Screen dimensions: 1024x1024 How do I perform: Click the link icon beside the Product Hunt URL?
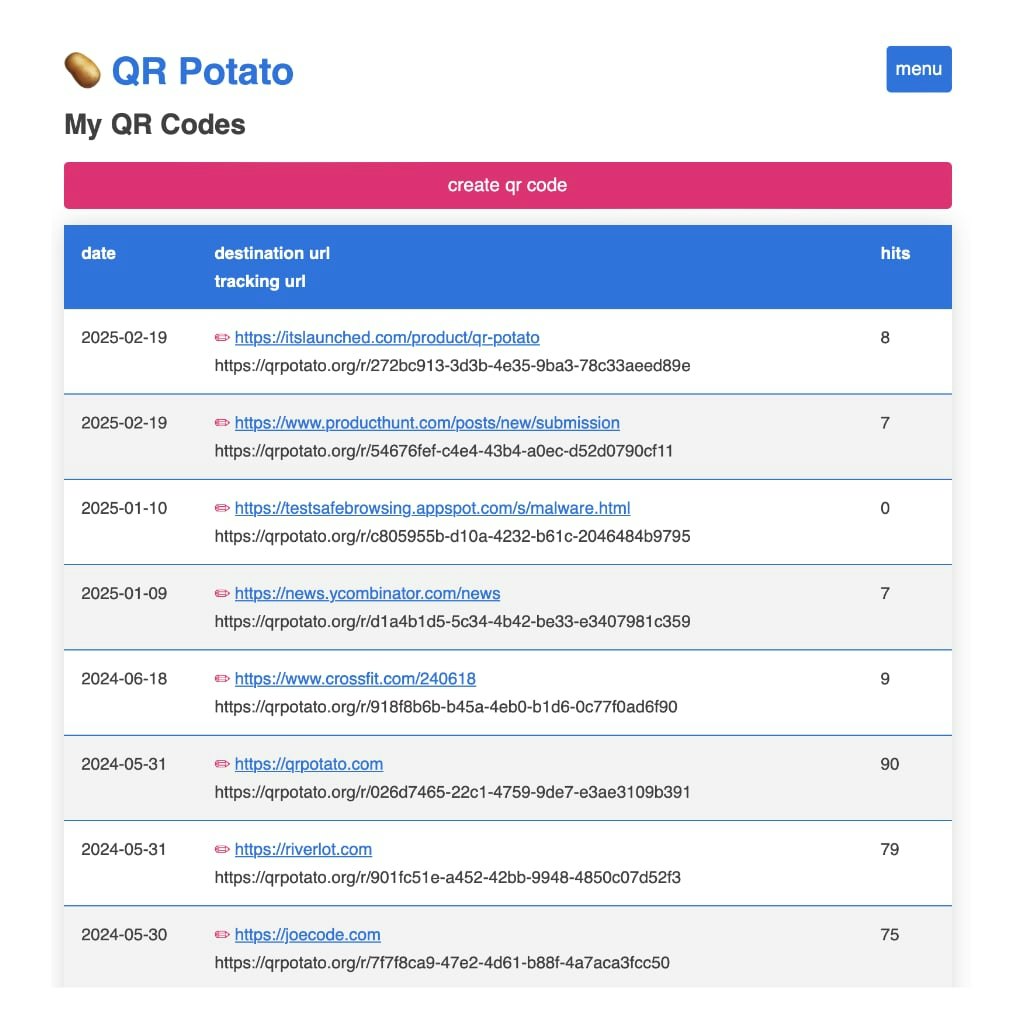coord(221,423)
